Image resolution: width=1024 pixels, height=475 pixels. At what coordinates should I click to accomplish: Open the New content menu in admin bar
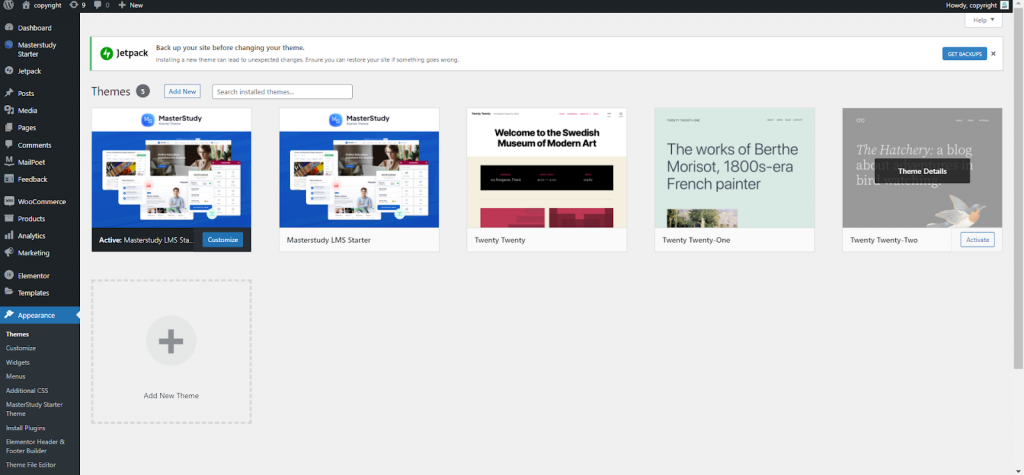pyautogui.click(x=130, y=5)
